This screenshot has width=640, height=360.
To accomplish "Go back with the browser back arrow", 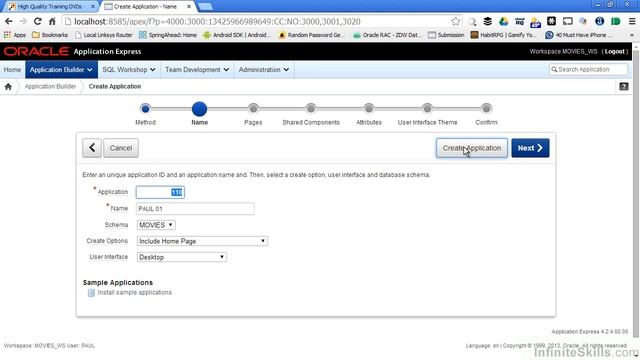I will pyautogui.click(x=9, y=21).
